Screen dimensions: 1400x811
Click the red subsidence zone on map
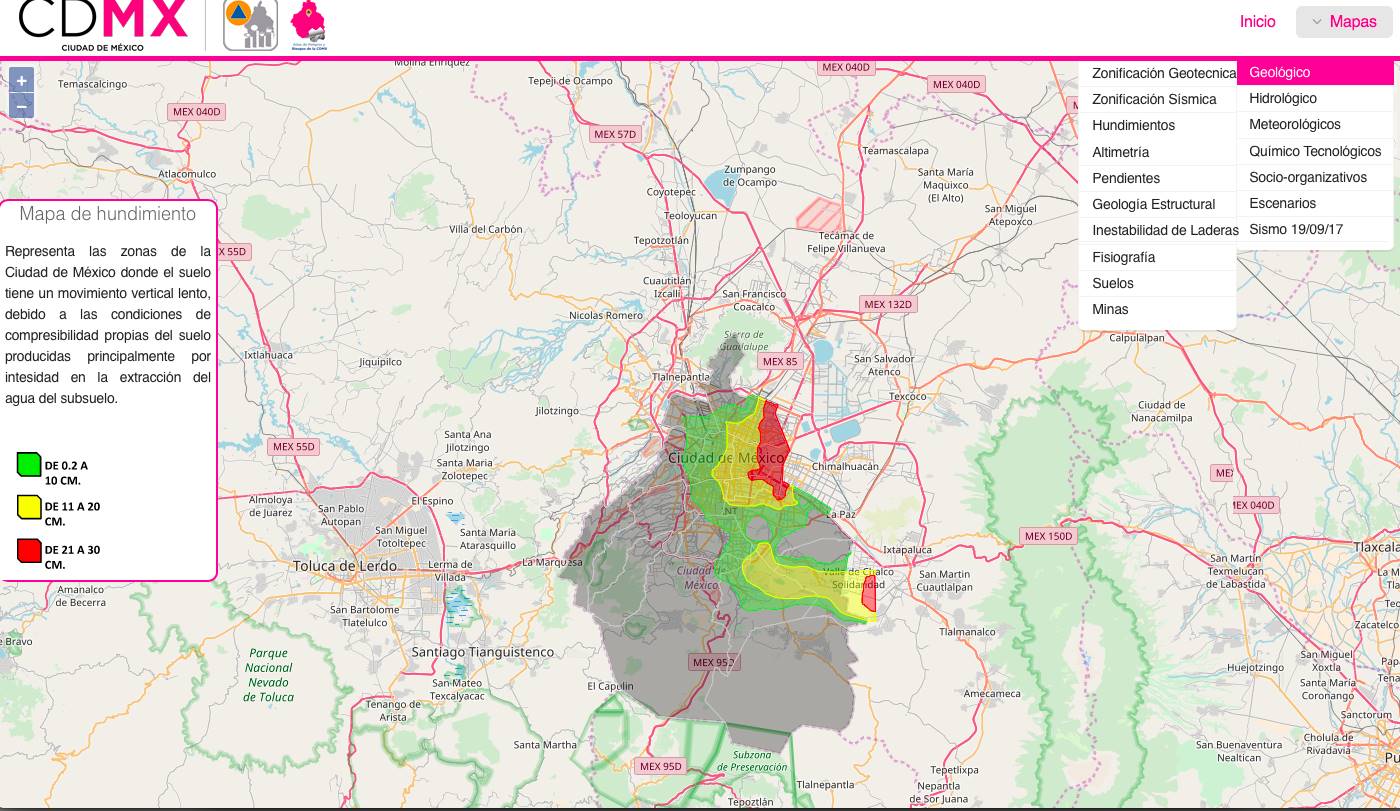[771, 445]
